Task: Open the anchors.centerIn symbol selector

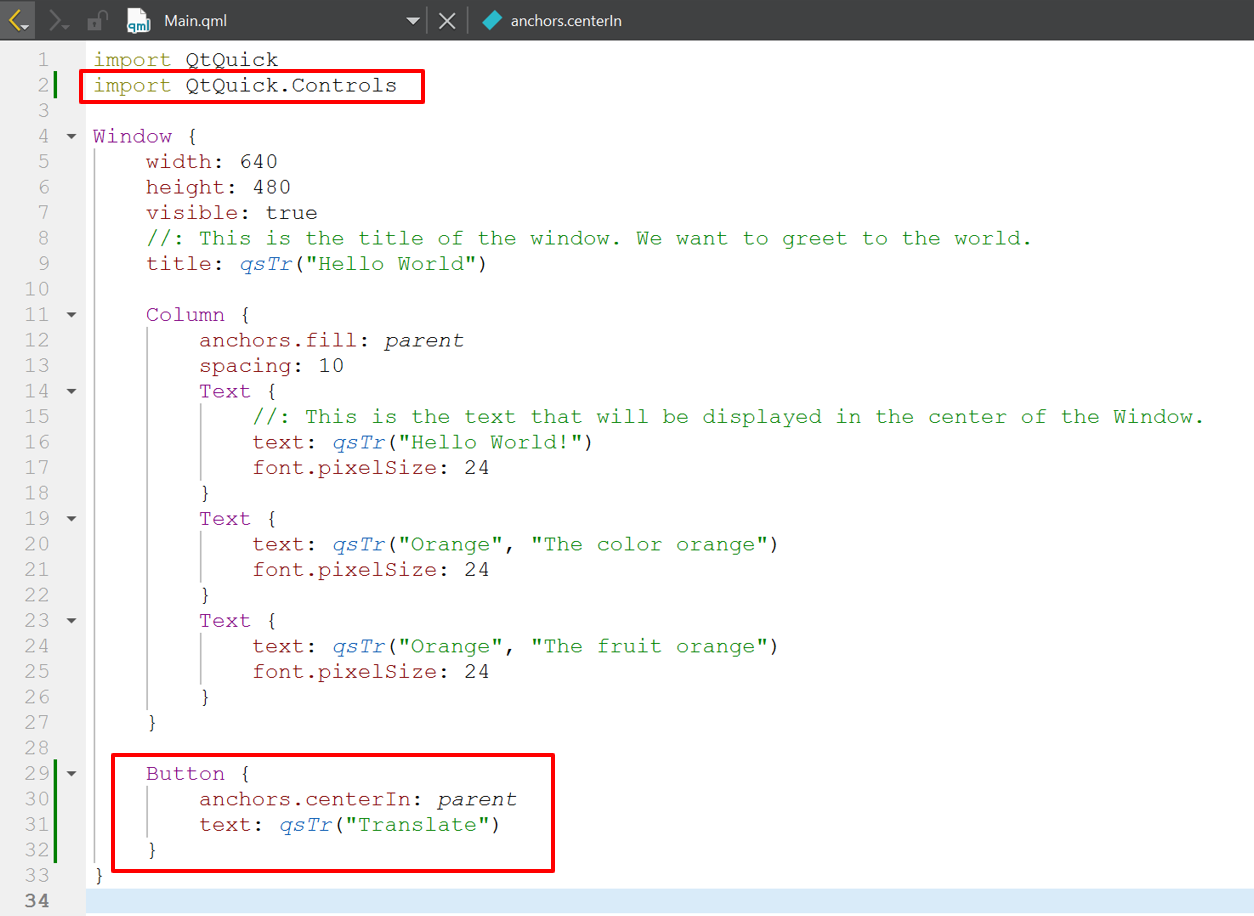Action: coord(566,21)
